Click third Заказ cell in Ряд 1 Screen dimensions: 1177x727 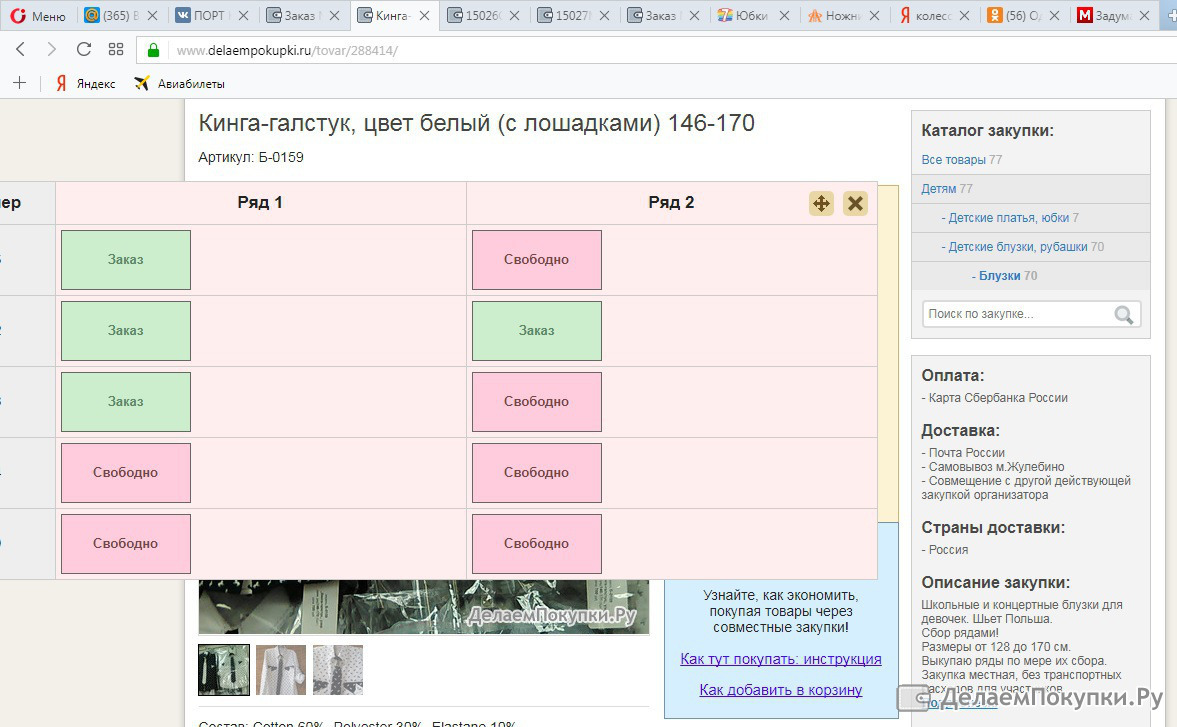tap(125, 402)
